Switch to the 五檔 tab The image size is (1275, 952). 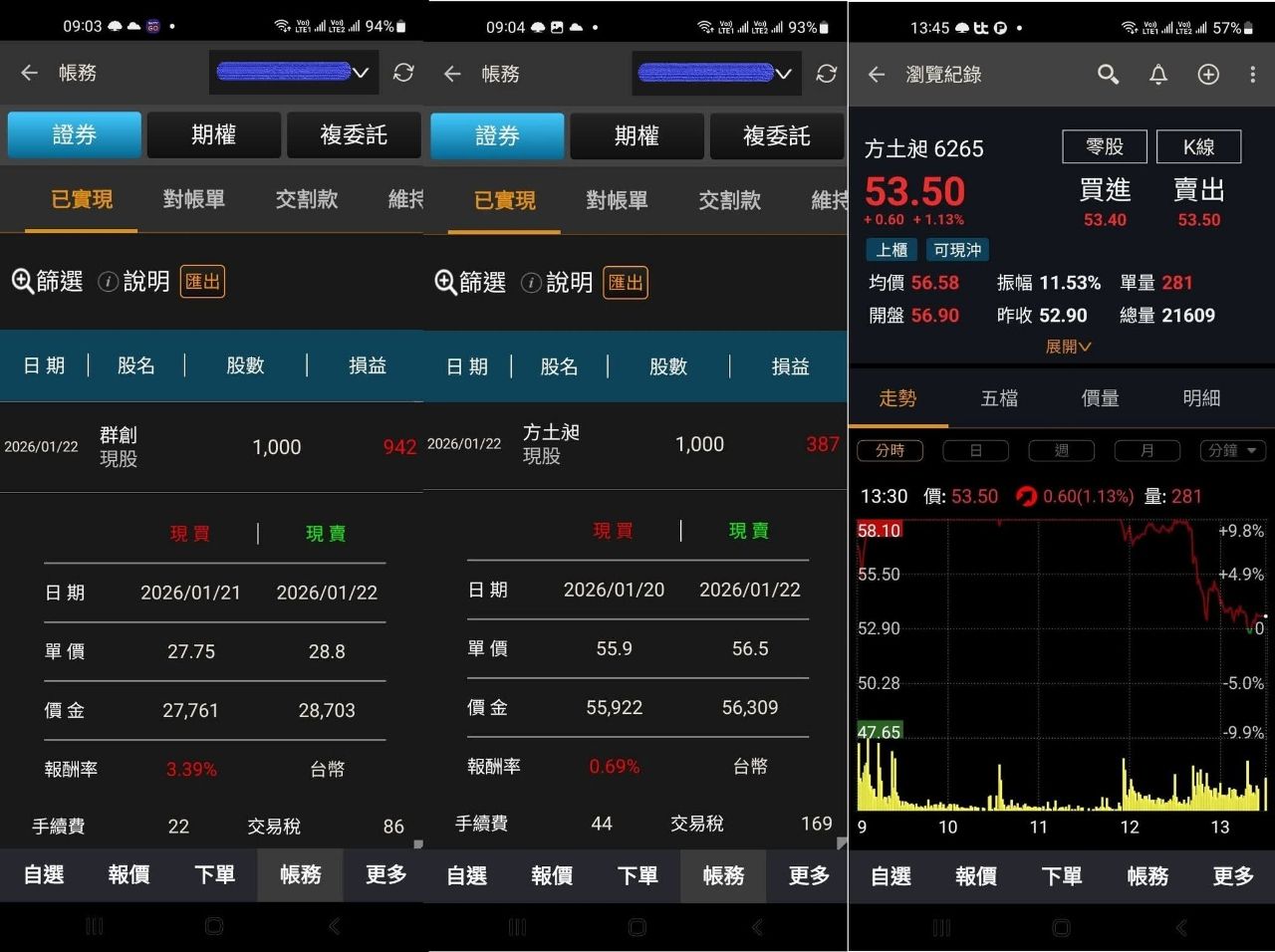pyautogui.click(x=999, y=398)
